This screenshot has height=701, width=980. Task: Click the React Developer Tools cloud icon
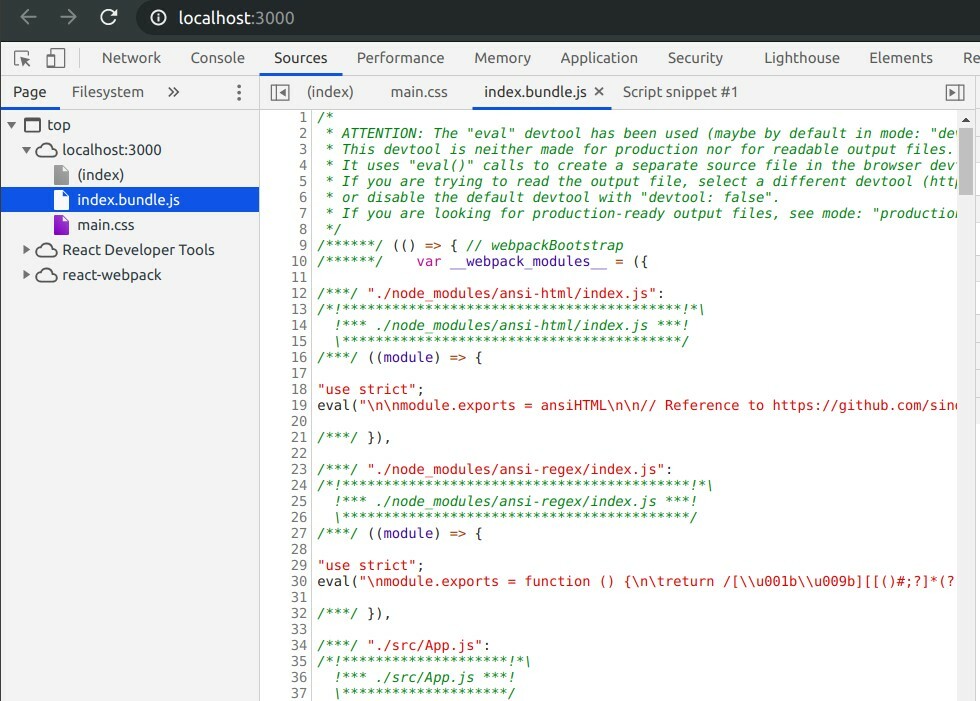pyautogui.click(x=46, y=250)
